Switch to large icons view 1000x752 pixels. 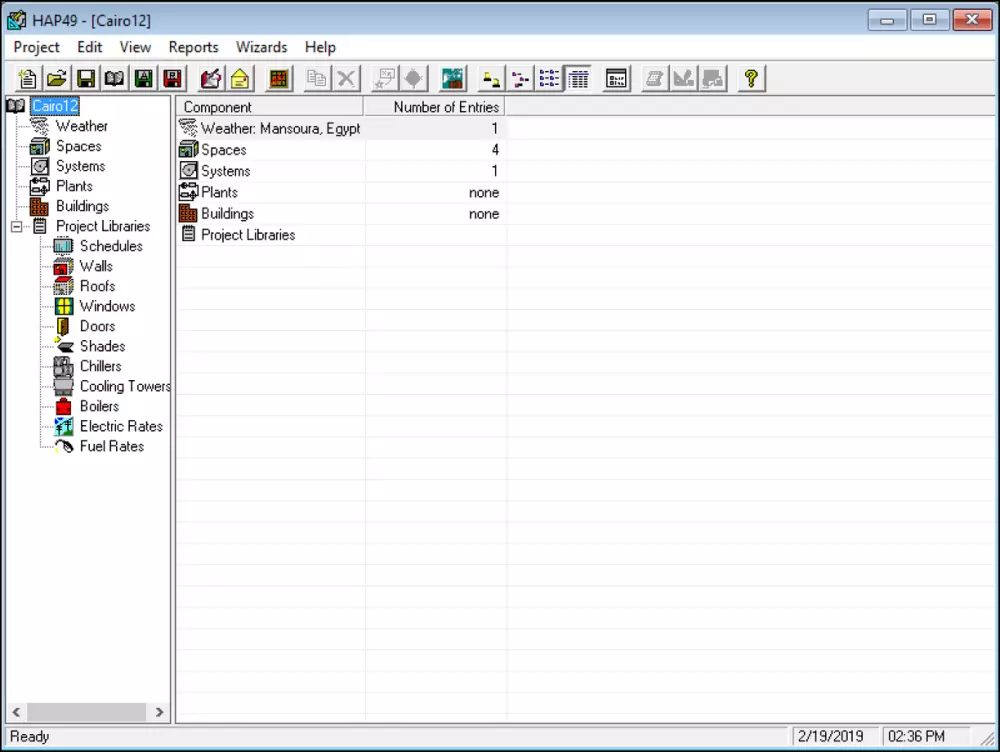tap(491, 78)
